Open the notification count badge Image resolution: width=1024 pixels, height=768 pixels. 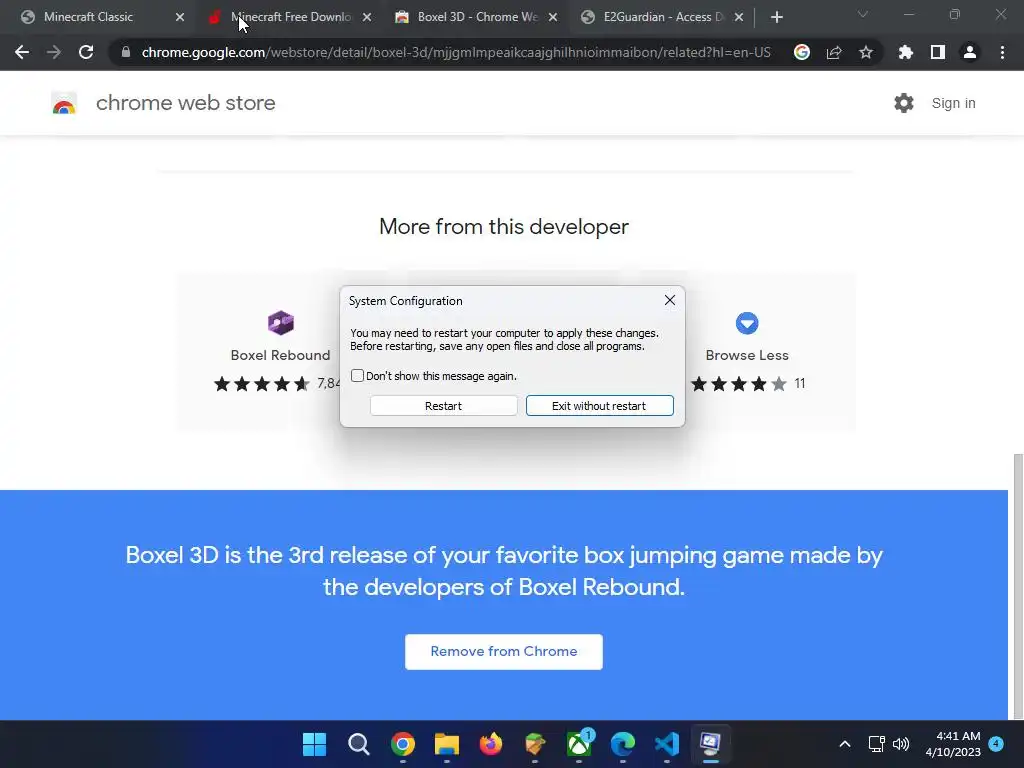(996, 744)
